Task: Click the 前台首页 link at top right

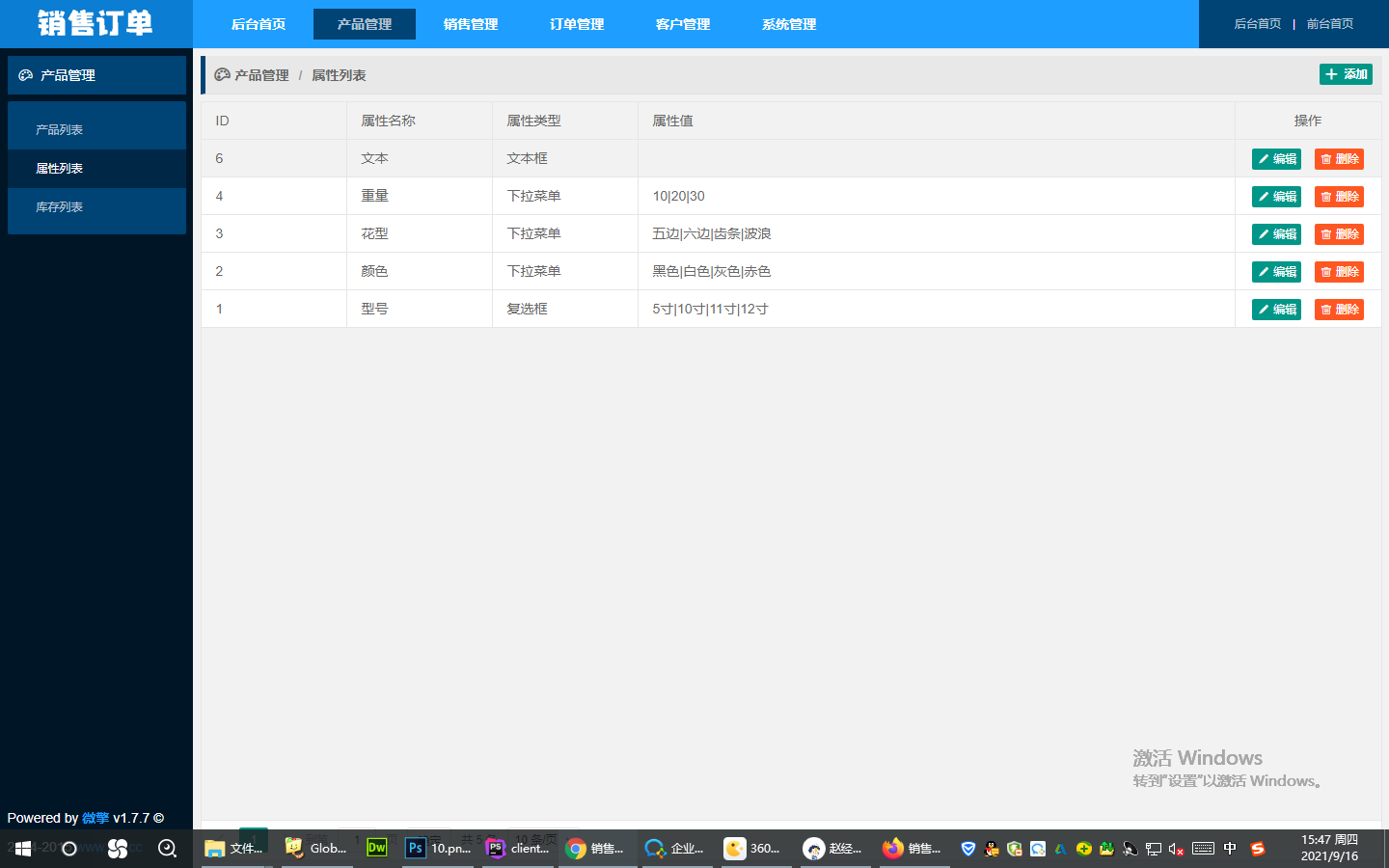Action: [1329, 24]
